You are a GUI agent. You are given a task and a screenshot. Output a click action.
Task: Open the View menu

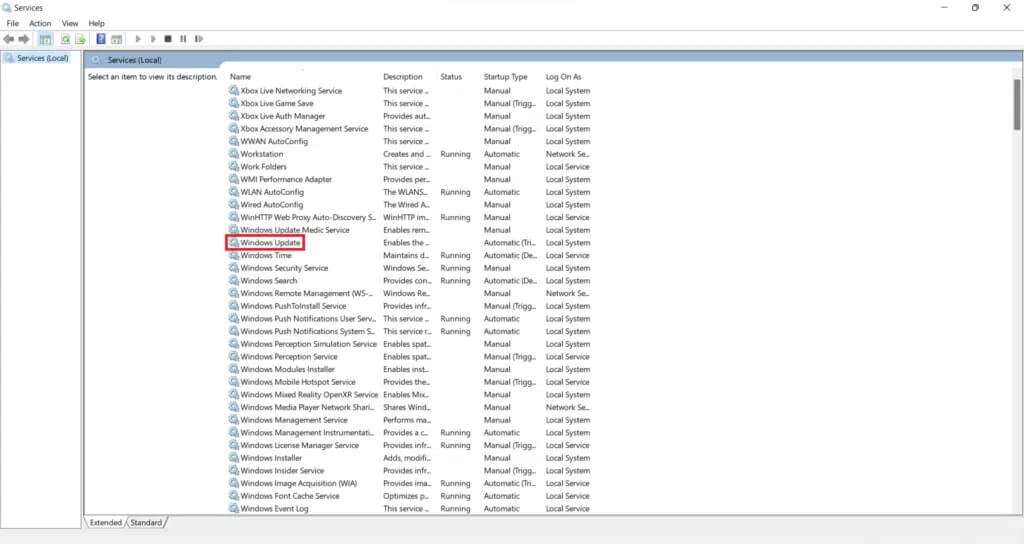(x=70, y=24)
